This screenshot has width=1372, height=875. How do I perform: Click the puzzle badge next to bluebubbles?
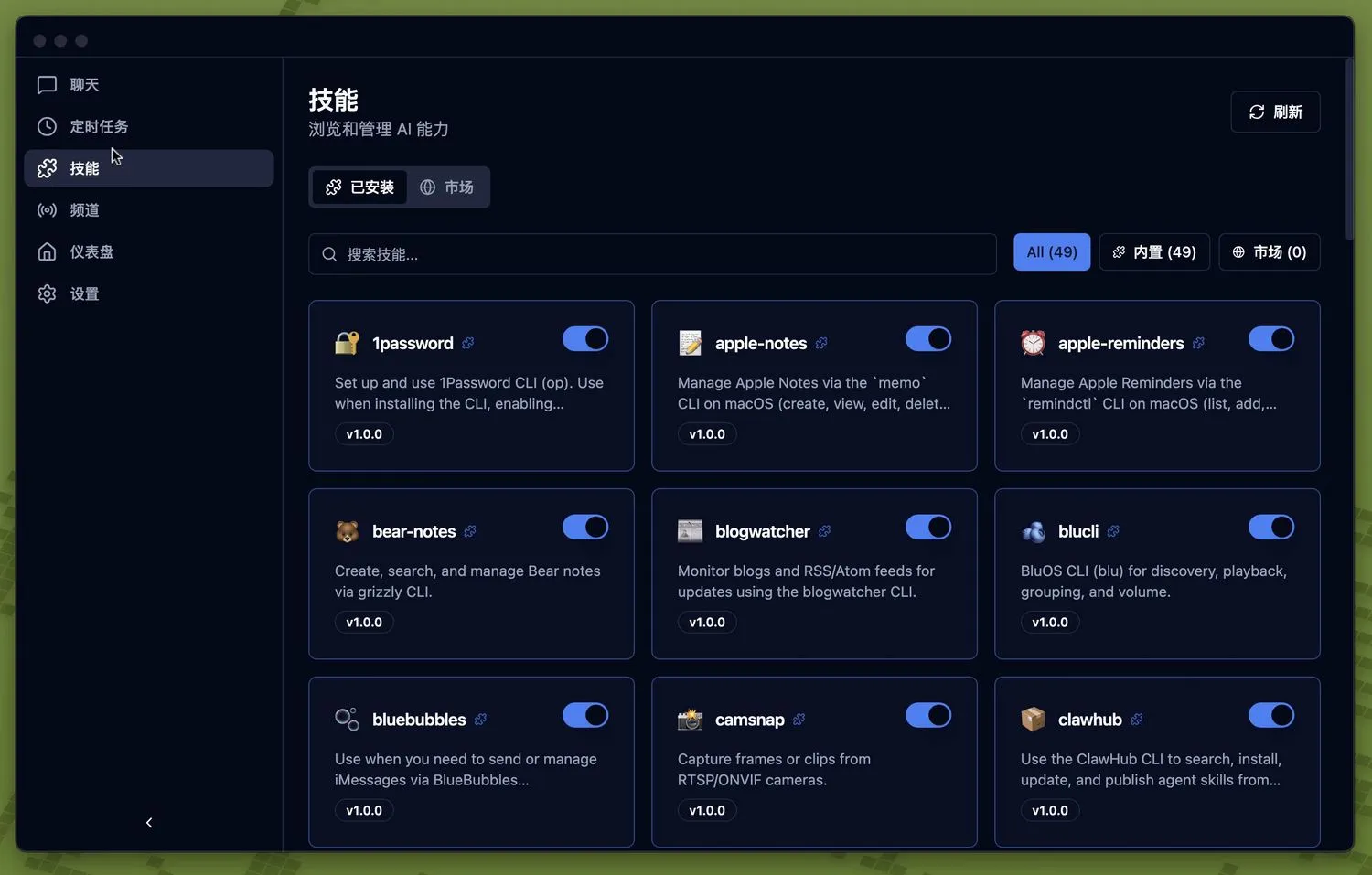[x=480, y=720]
